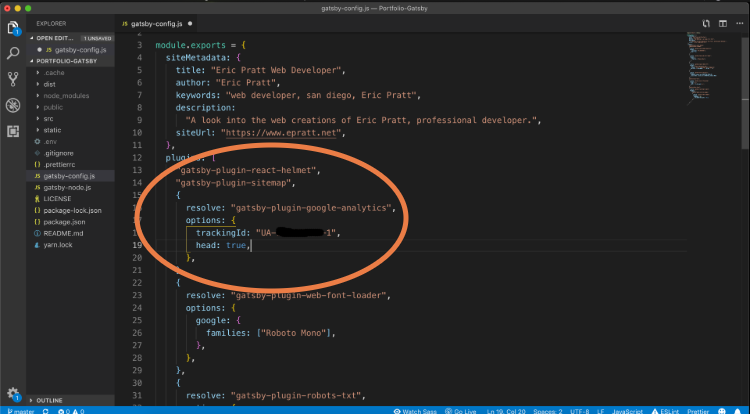Image resolution: width=750 pixels, height=414 pixels.
Task: Click the author "Eric Pratt" value
Action: [x=245, y=82]
